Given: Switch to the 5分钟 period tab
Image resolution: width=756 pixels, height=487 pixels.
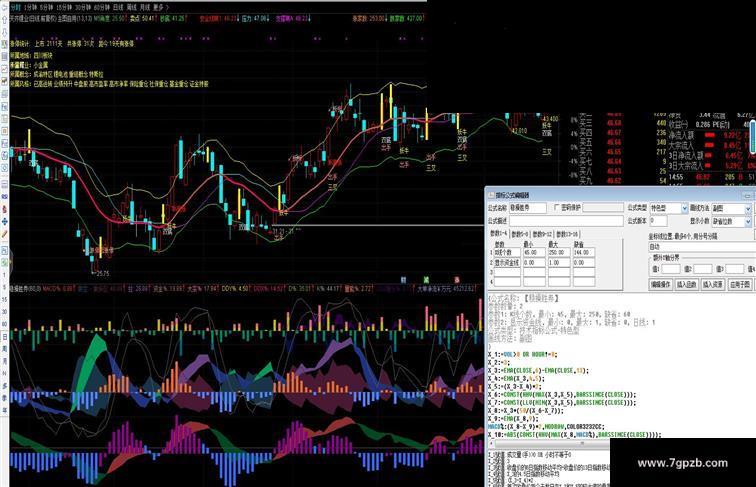Looking at the screenshot, I should [x=46, y=8].
